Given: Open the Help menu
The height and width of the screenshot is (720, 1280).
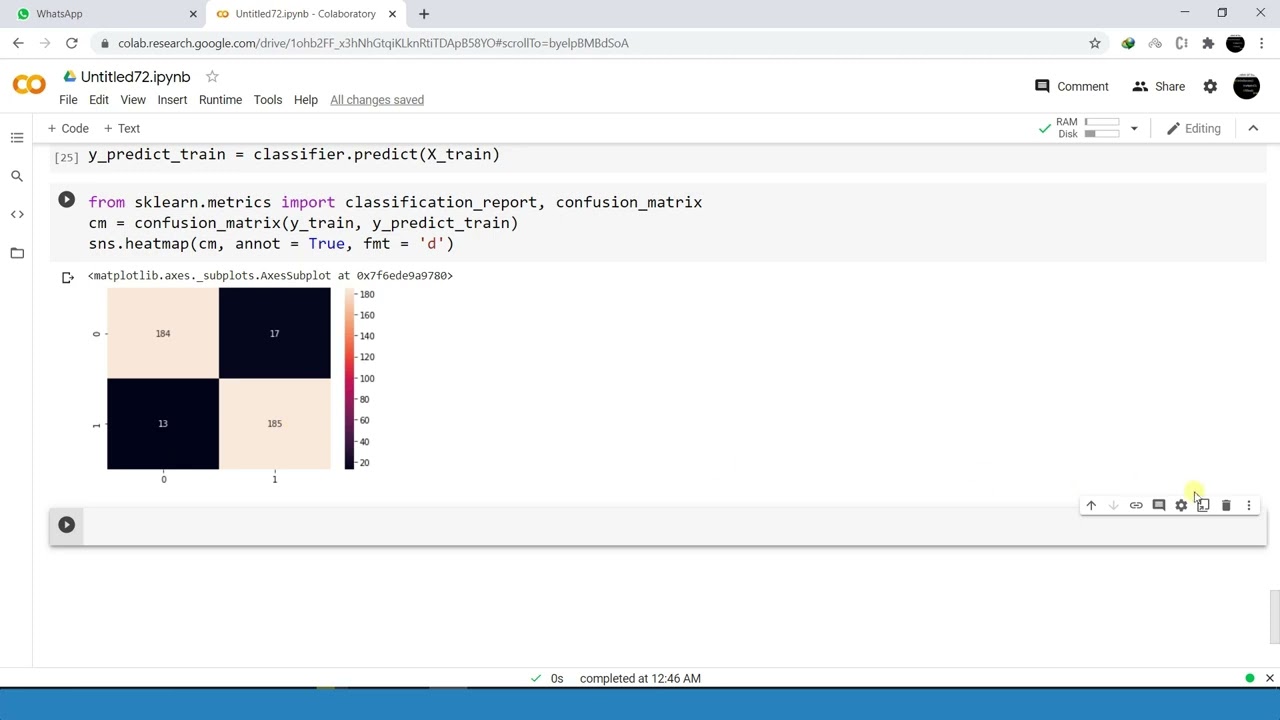Looking at the screenshot, I should (x=306, y=100).
